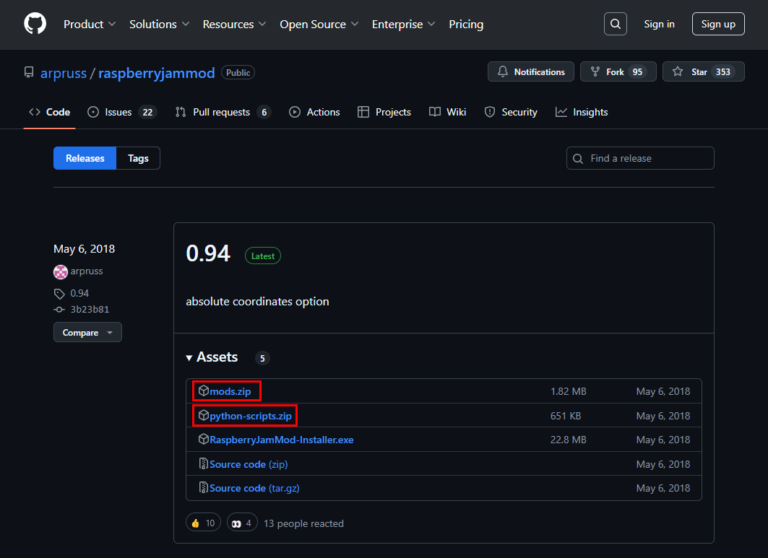Click the Sign up button
Image resolution: width=768 pixels, height=558 pixels.
(718, 24)
